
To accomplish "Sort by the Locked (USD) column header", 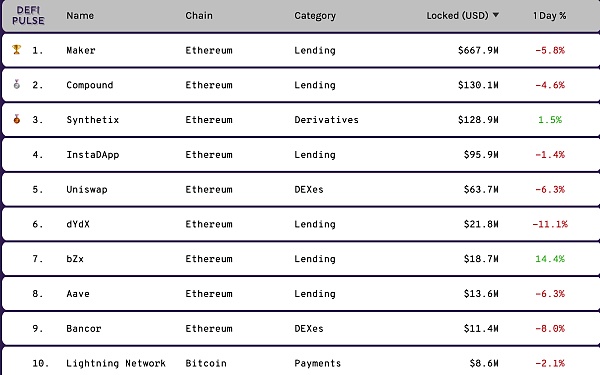I will click(457, 16).
